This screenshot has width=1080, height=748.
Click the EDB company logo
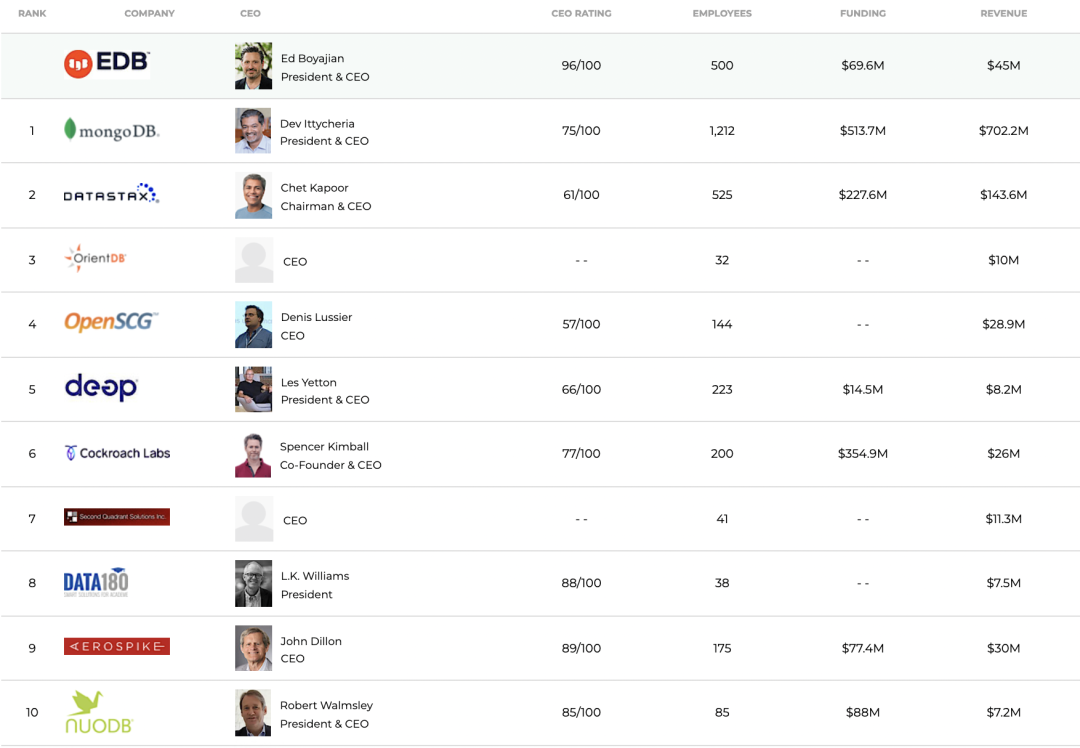(107, 63)
